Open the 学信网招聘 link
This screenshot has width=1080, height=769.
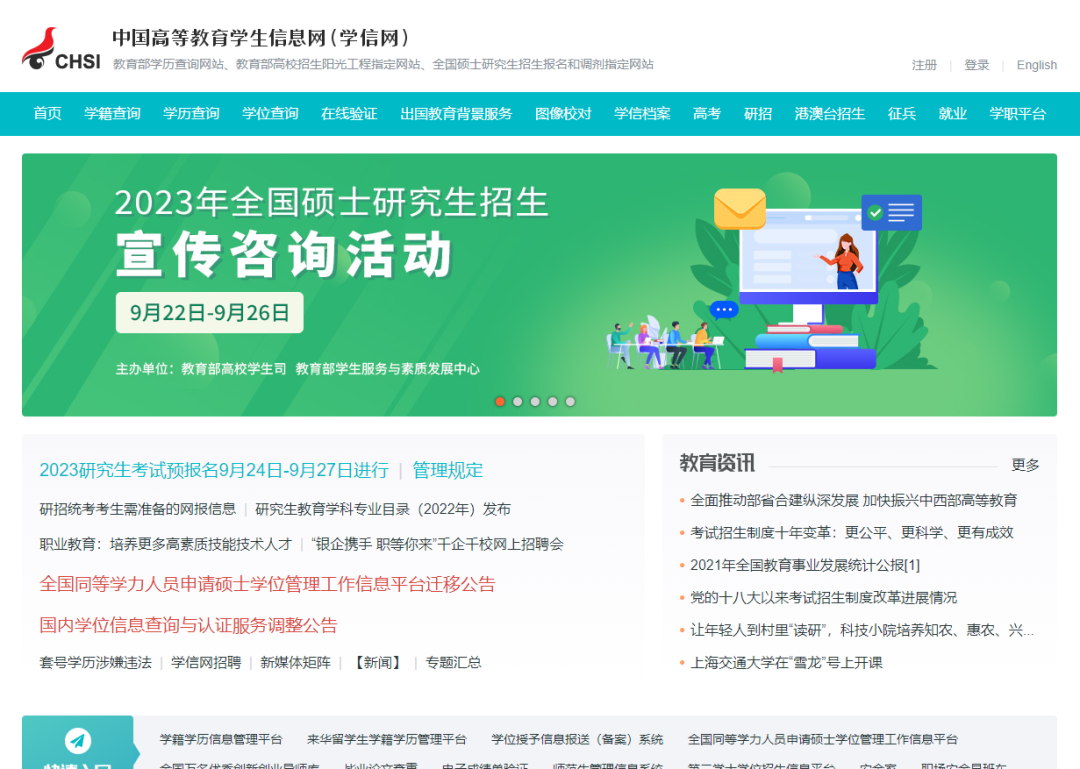pos(206,662)
